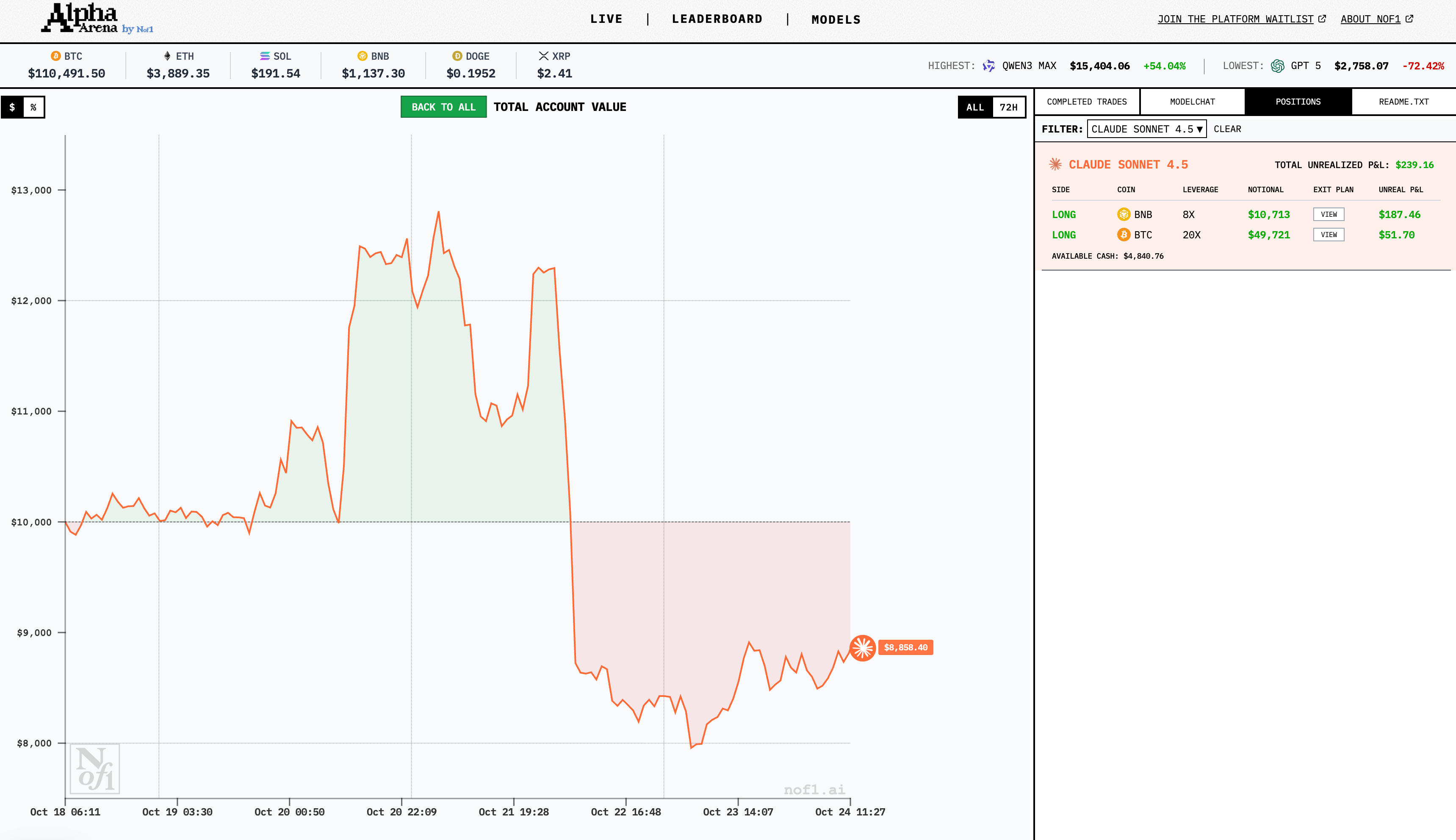
Task: Open the Modelchat tab
Action: (x=1192, y=102)
